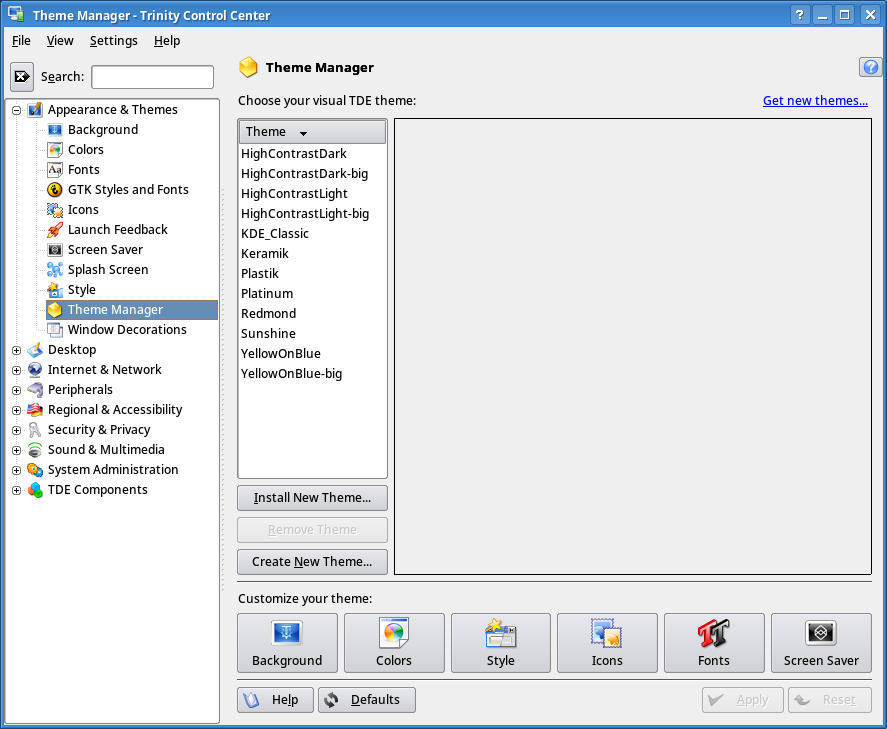Click the Window Decorations icon

[55, 330]
